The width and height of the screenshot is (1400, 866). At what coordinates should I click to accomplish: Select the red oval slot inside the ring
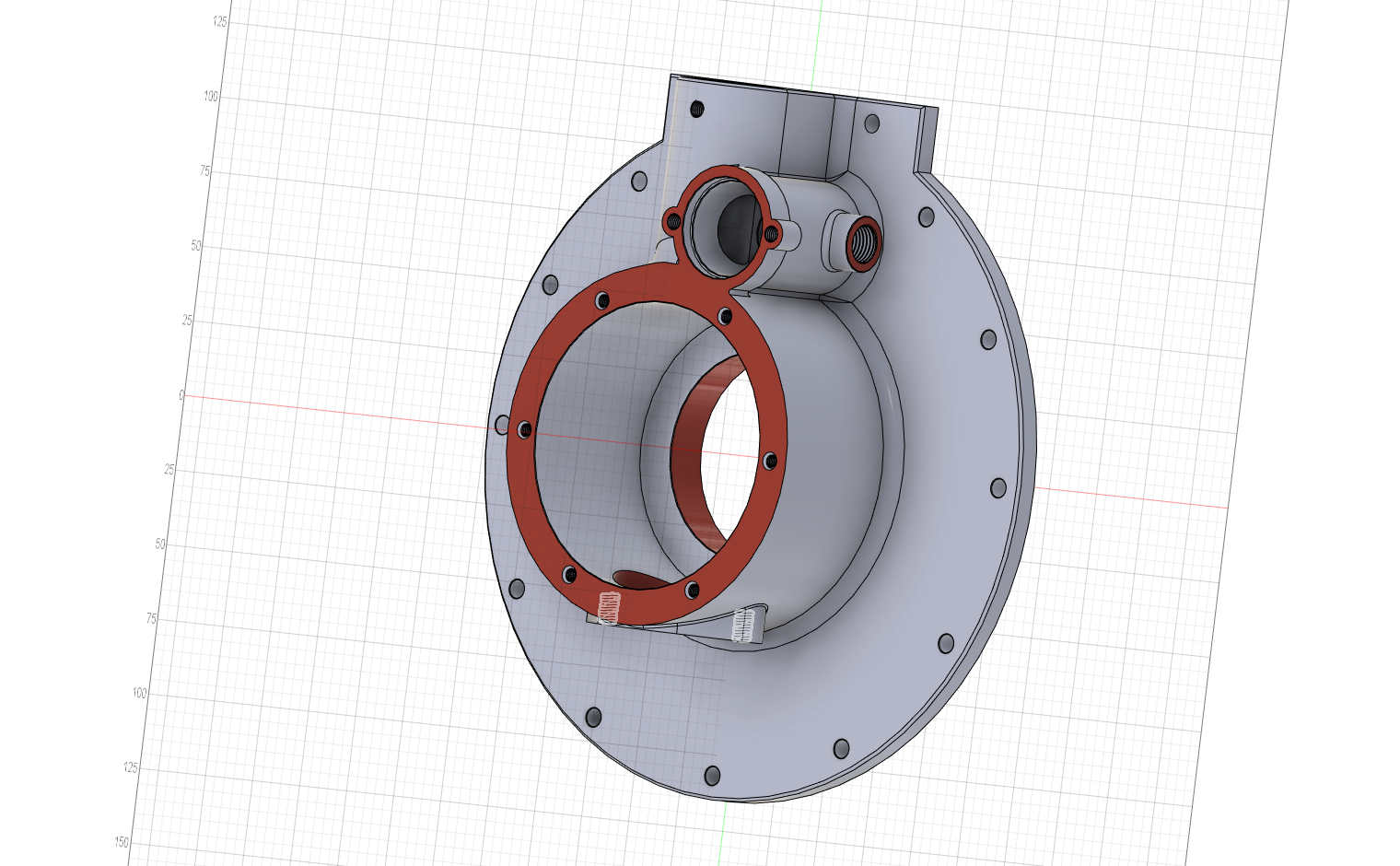[x=642, y=579]
